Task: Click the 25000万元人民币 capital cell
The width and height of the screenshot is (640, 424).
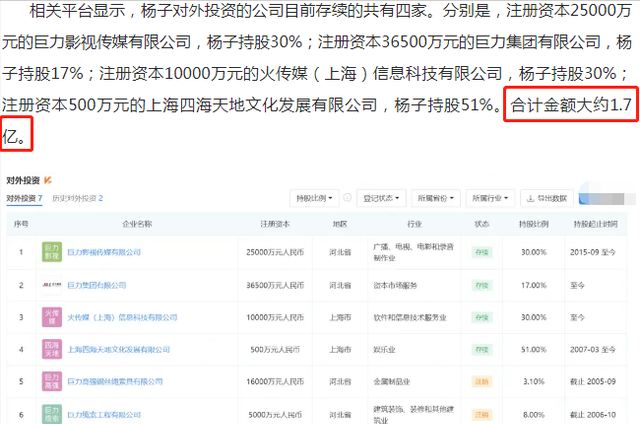Action: click(275, 252)
